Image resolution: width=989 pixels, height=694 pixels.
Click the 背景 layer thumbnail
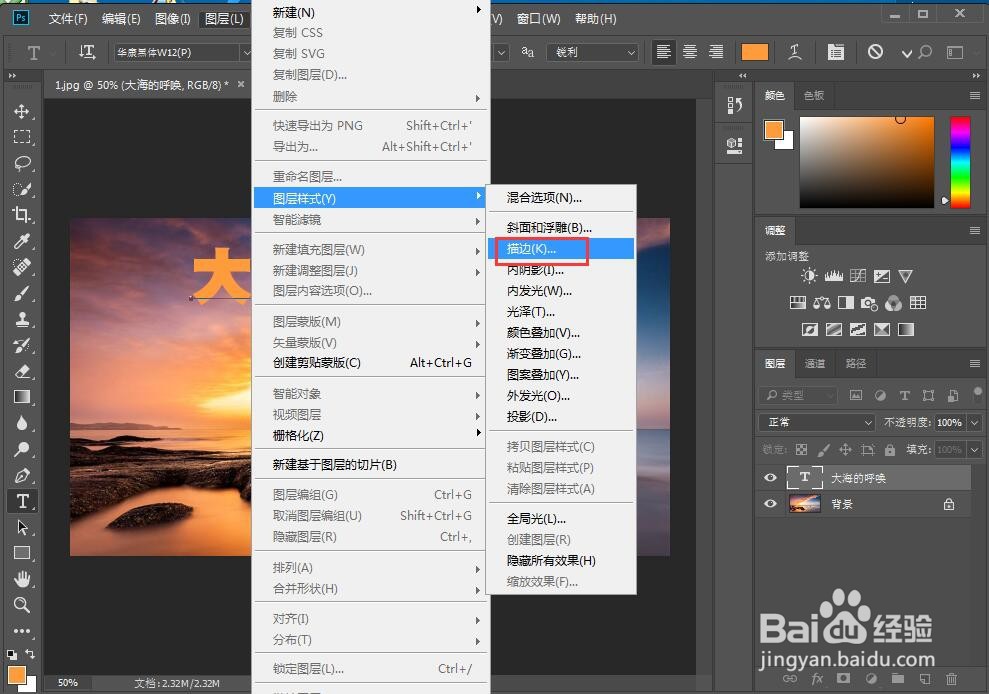[x=805, y=504]
